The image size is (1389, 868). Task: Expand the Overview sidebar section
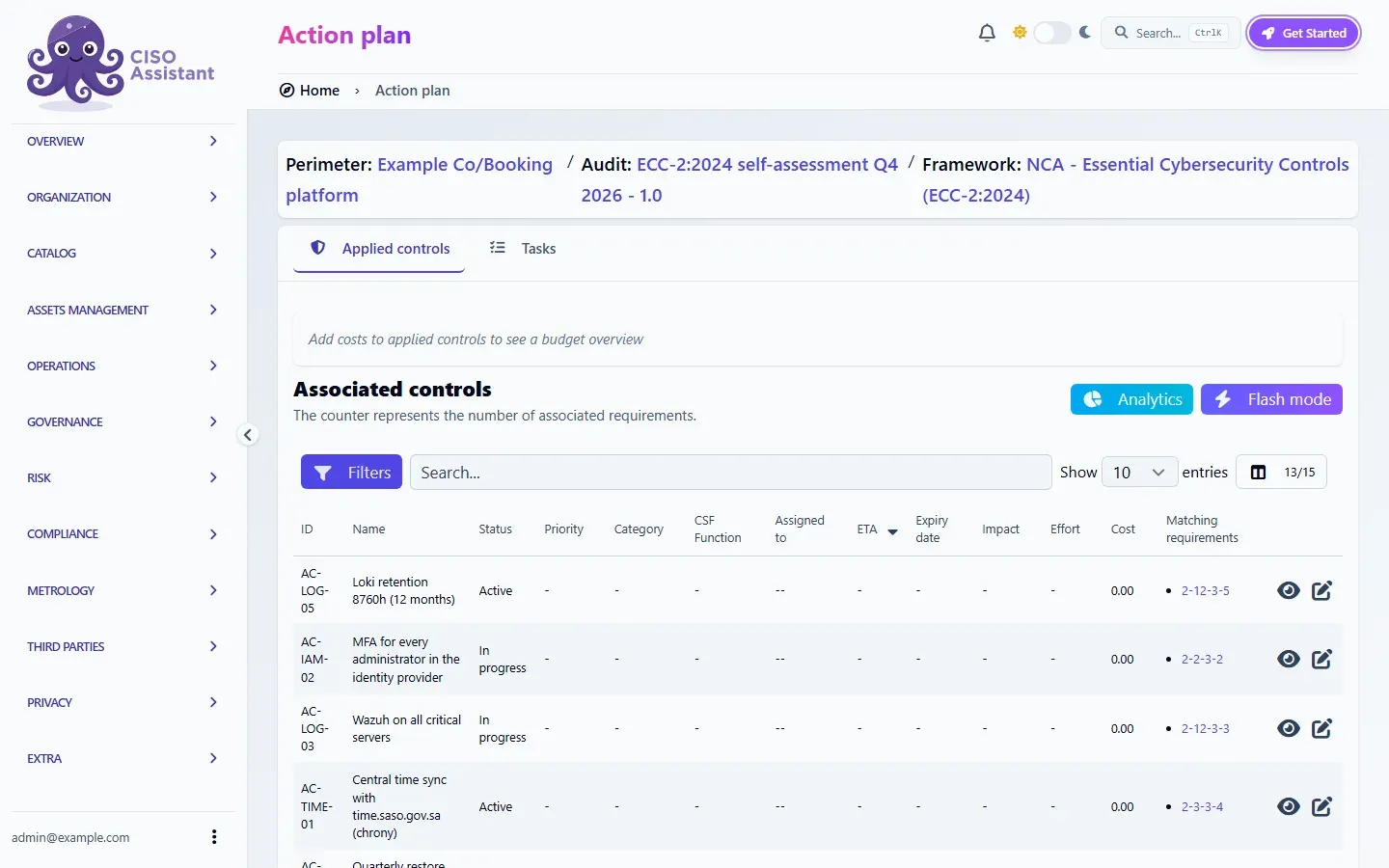click(123, 141)
